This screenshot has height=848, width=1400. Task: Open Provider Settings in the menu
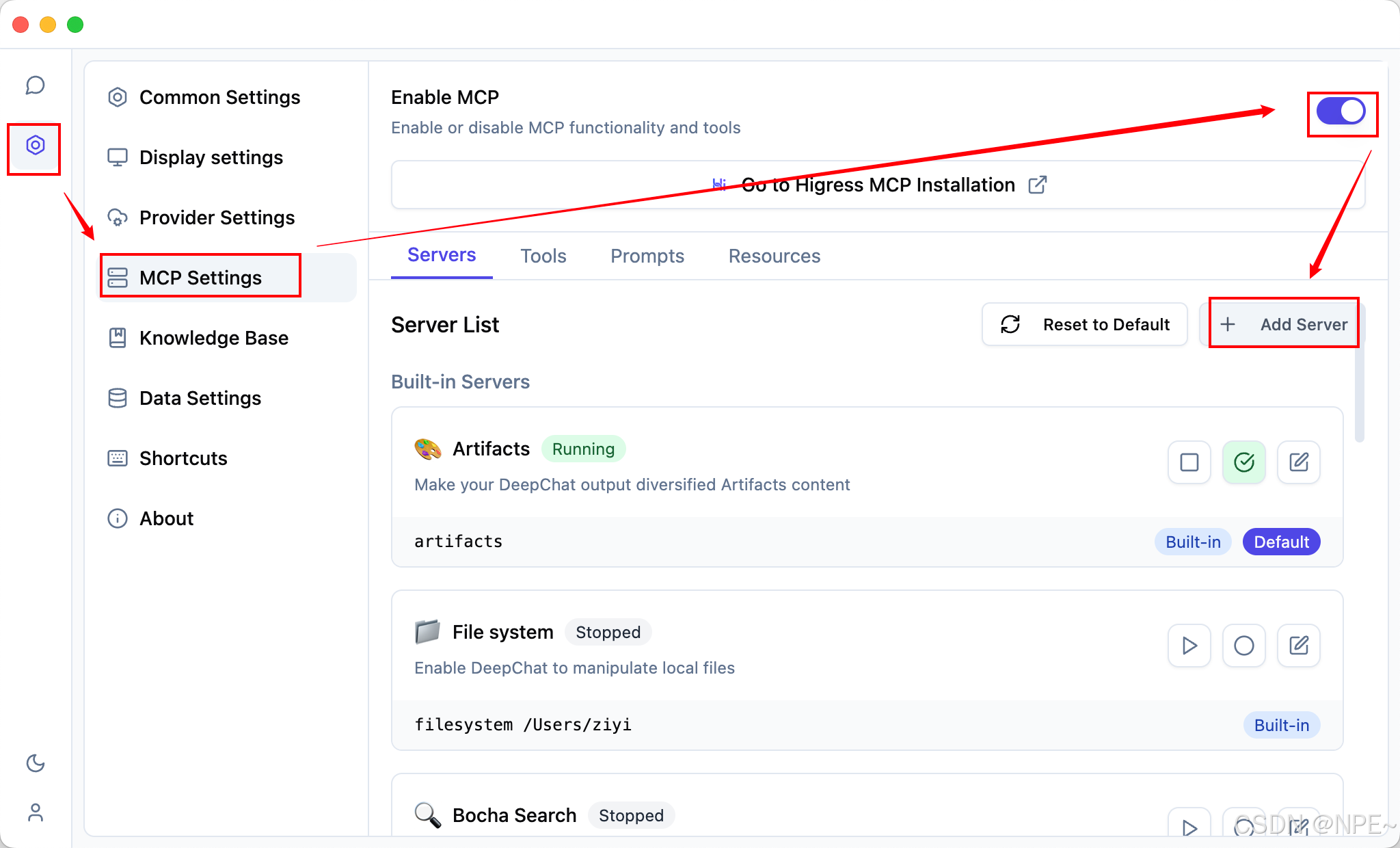217,217
